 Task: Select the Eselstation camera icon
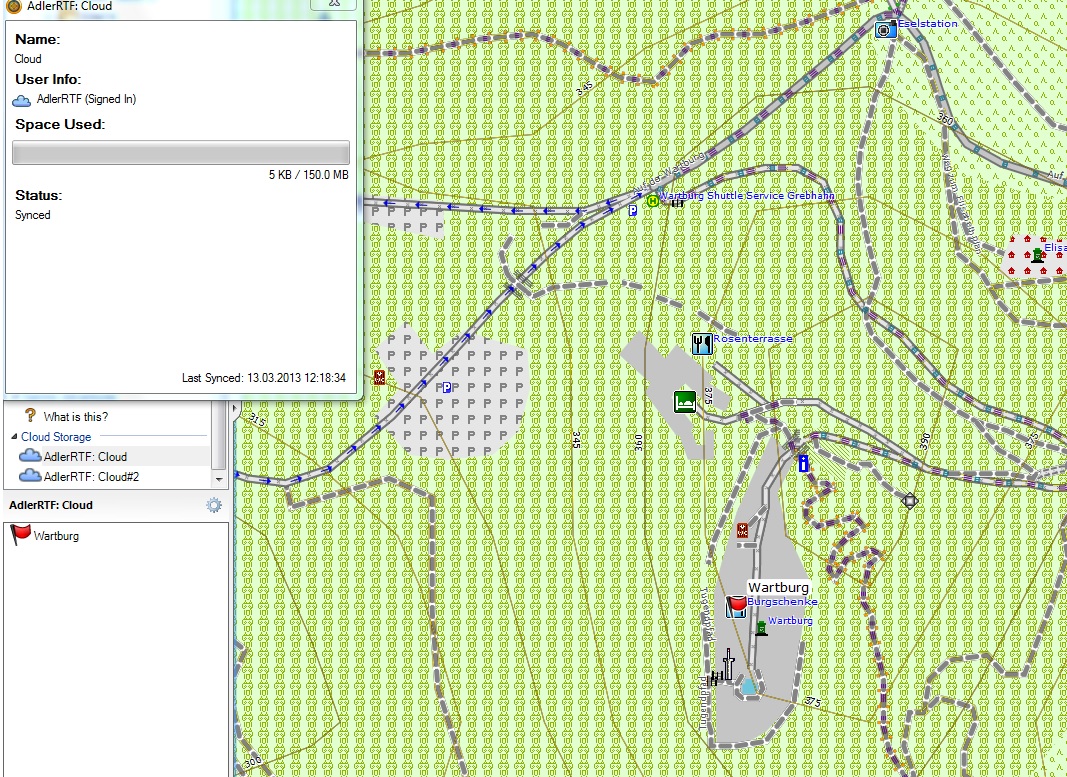[x=884, y=30]
